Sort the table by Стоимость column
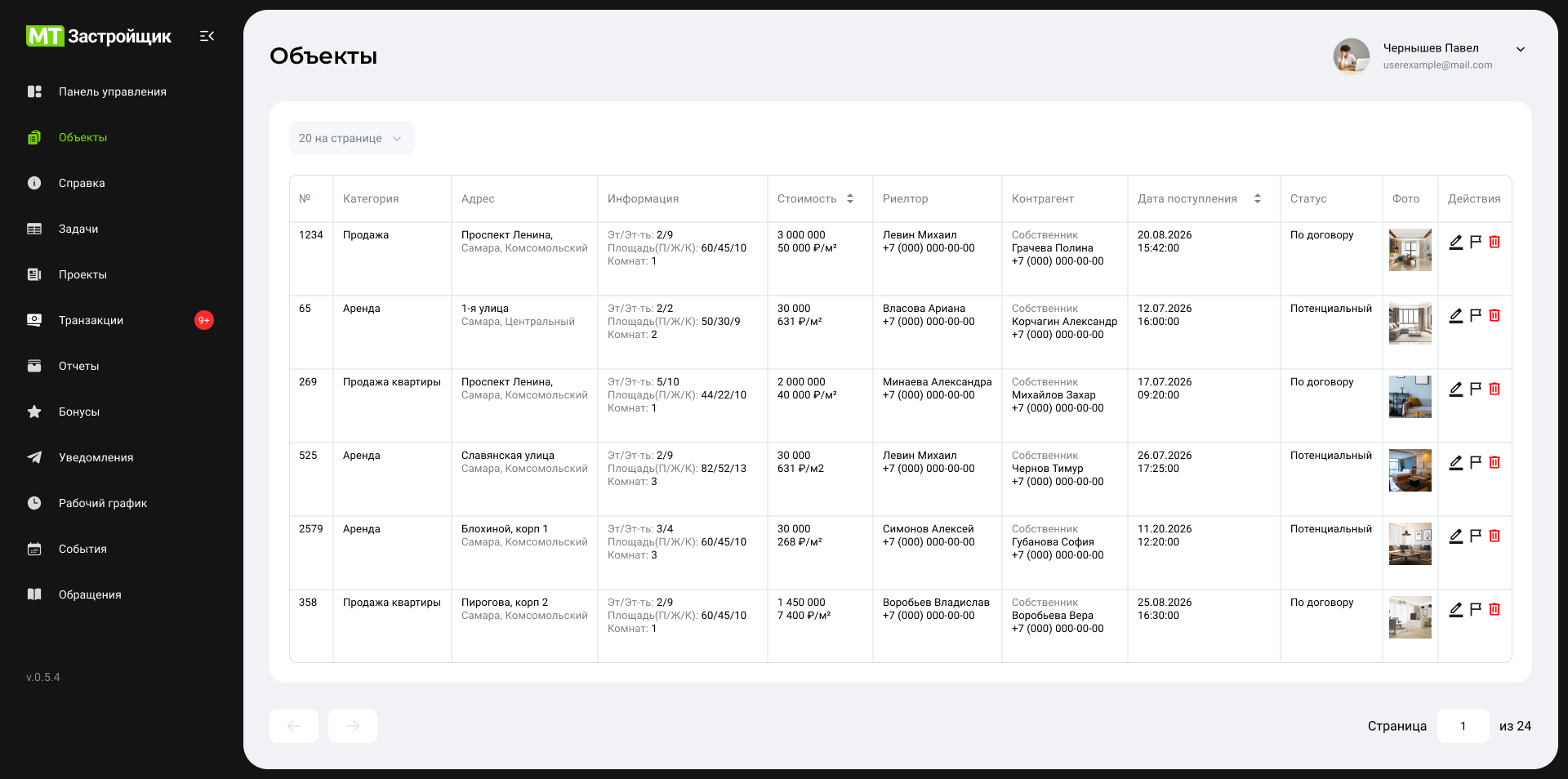The image size is (1568, 779). [850, 198]
